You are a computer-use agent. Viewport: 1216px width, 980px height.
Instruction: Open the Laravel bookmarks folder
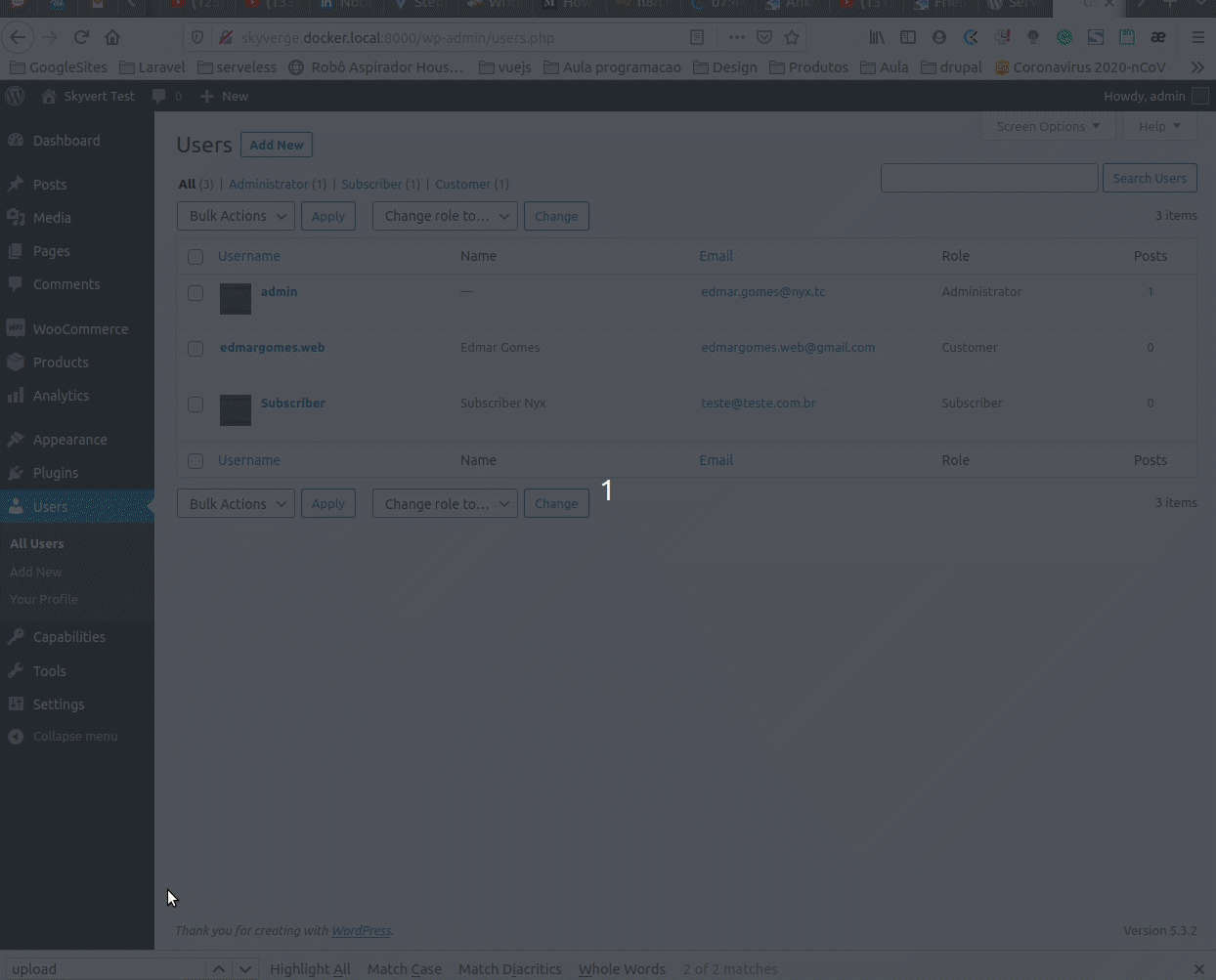(x=152, y=67)
